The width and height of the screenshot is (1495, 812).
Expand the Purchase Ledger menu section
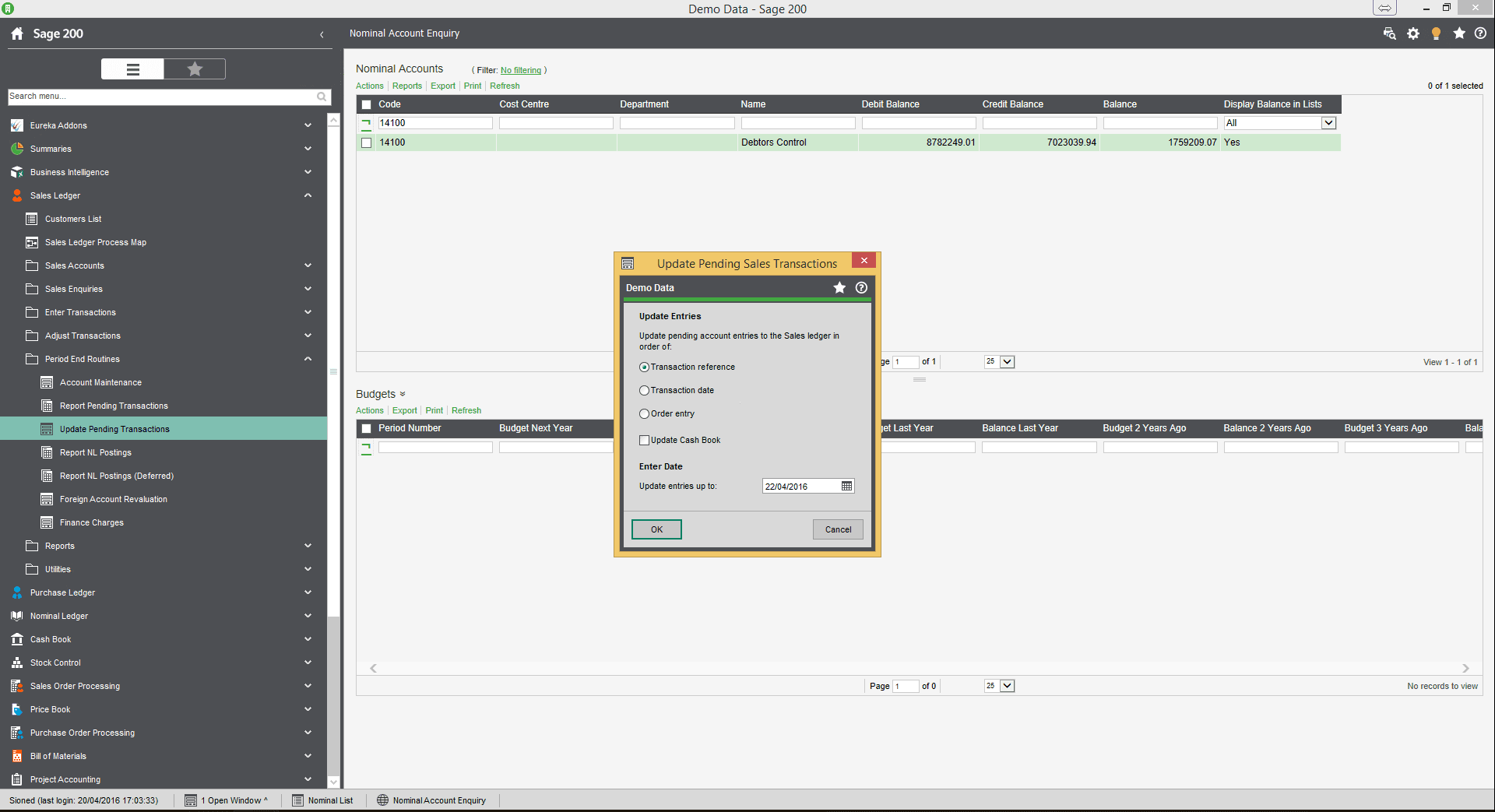(308, 592)
